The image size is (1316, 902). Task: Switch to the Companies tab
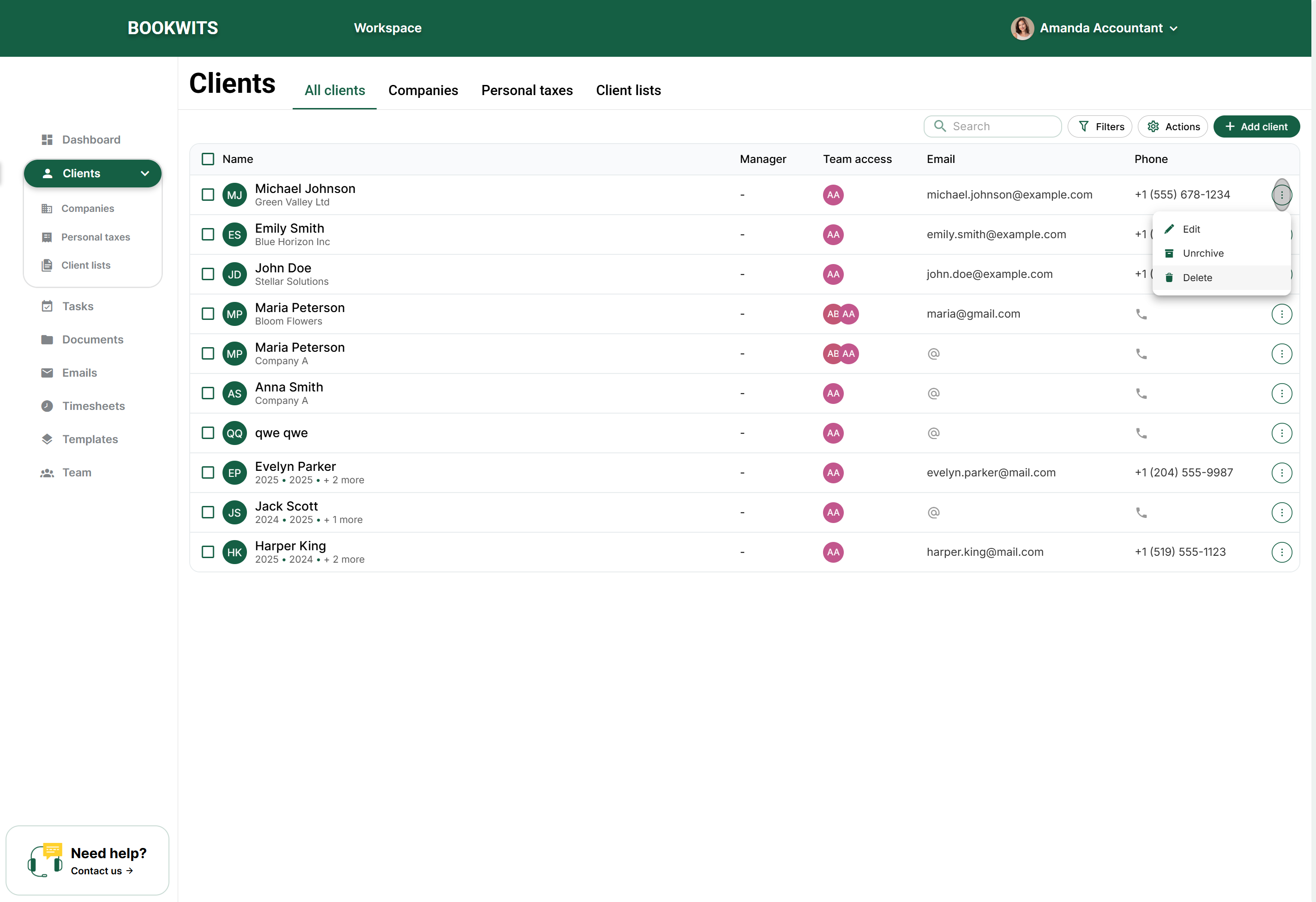[423, 90]
